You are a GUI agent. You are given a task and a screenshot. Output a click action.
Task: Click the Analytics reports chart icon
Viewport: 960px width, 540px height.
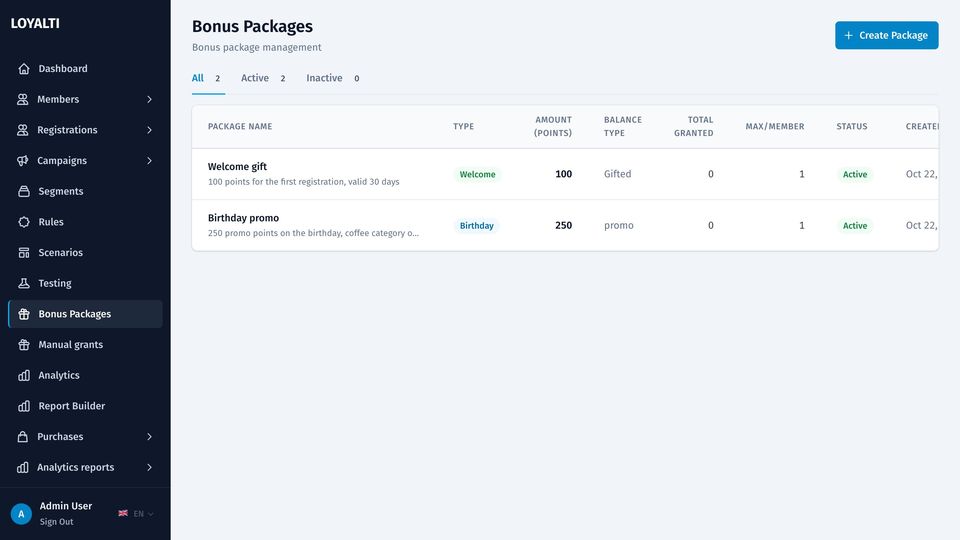(x=23, y=467)
